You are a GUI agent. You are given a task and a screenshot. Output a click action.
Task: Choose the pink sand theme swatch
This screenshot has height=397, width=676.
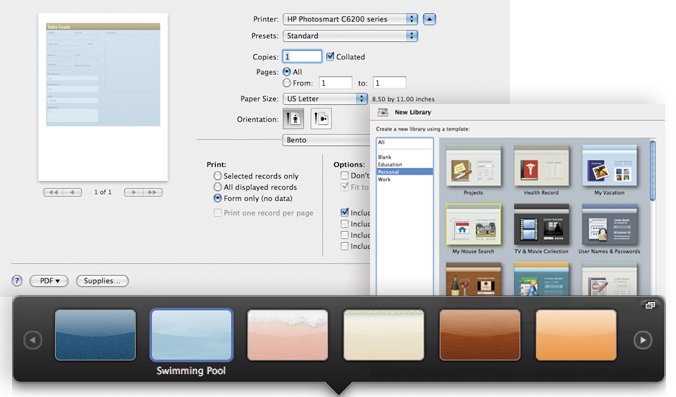[x=288, y=335]
